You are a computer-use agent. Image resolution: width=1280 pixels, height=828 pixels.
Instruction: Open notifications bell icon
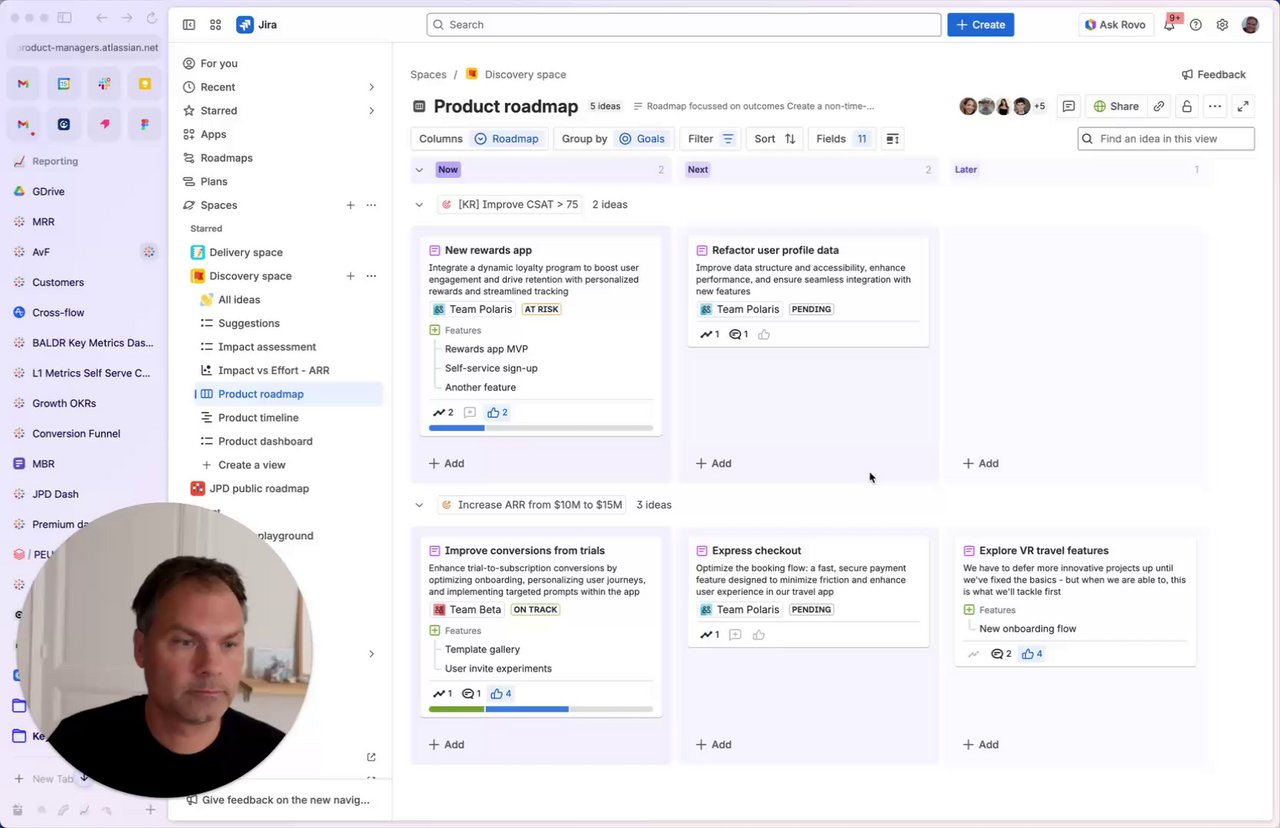(x=1169, y=25)
